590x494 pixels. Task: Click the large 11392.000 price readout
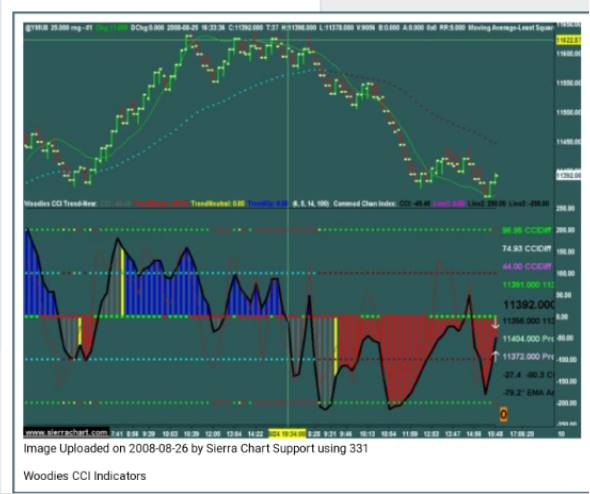[x=529, y=304]
